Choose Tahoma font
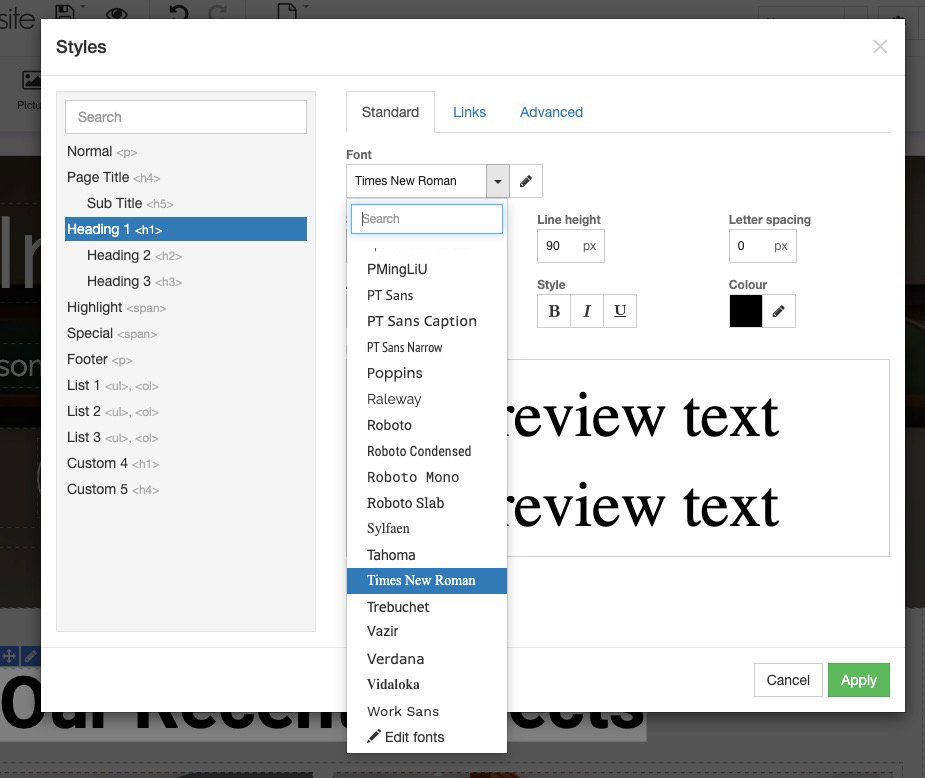This screenshot has height=778, width=925. click(x=427, y=555)
